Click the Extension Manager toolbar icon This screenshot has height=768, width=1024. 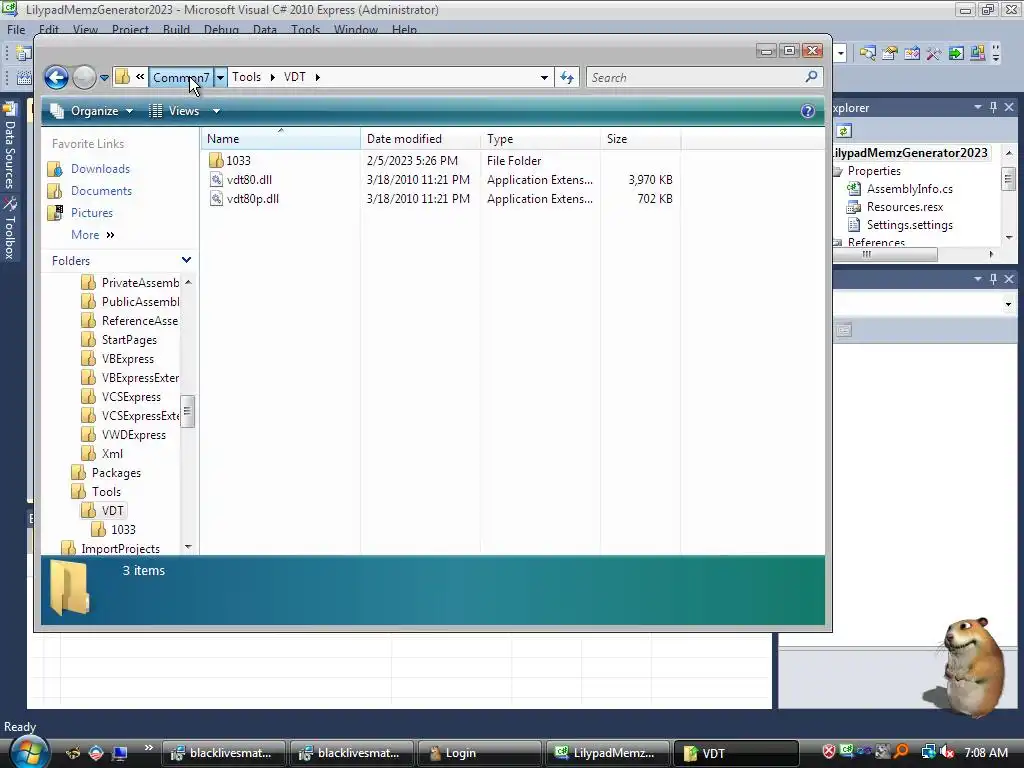978,53
